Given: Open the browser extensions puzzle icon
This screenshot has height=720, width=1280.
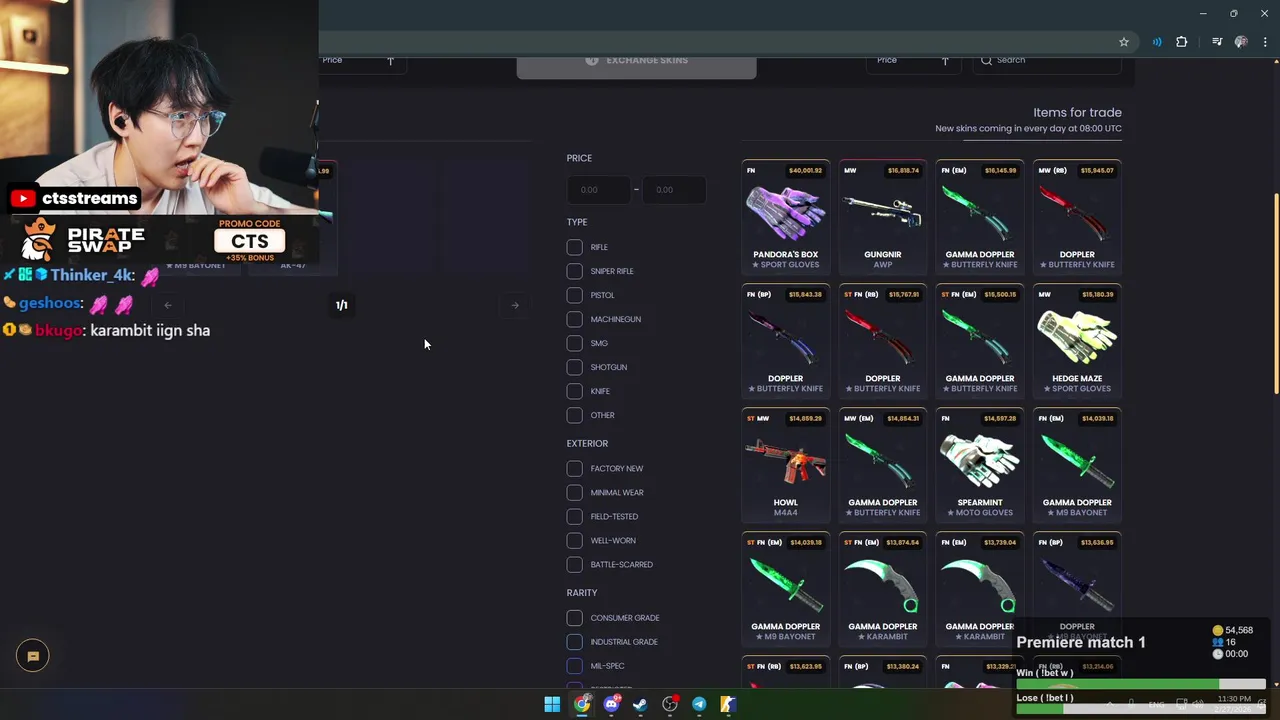Looking at the screenshot, I should pos(1182,42).
